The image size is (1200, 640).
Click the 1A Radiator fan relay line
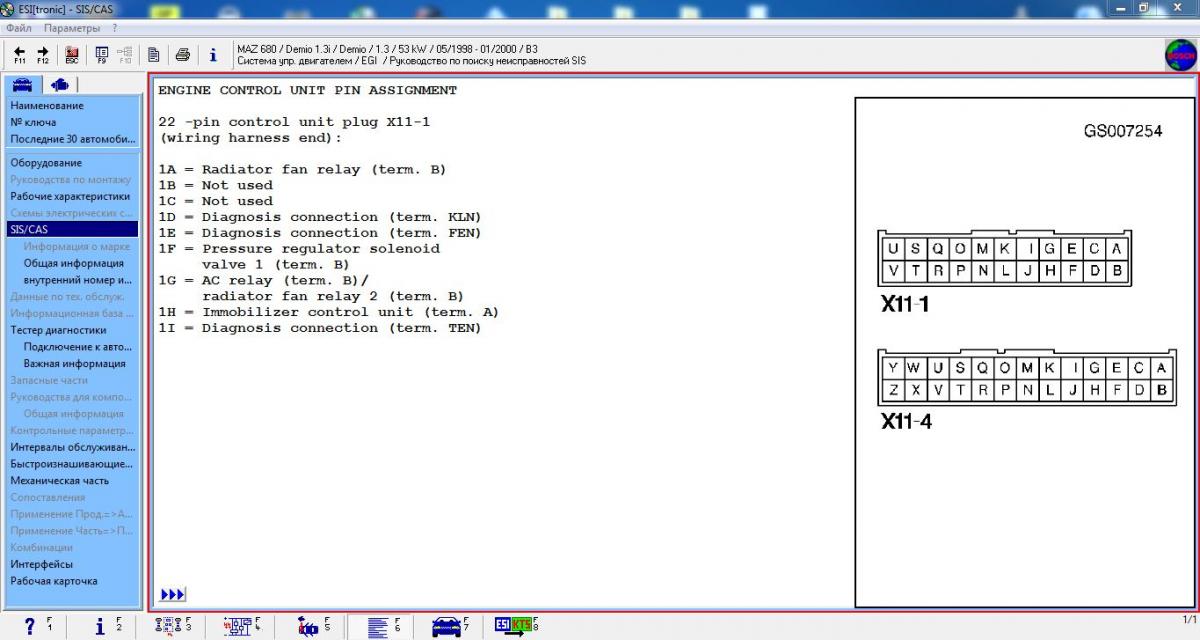(x=302, y=169)
